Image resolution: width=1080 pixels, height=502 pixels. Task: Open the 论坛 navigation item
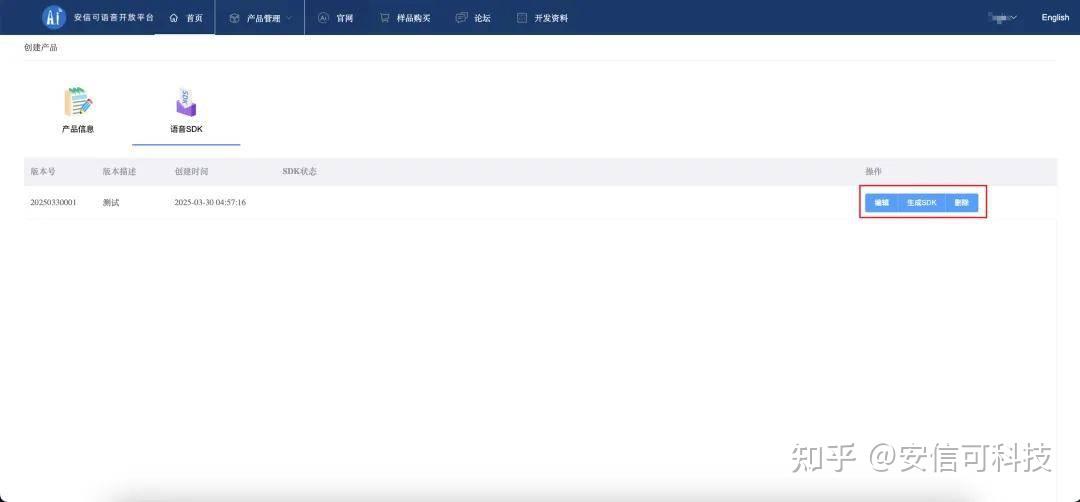coord(482,19)
